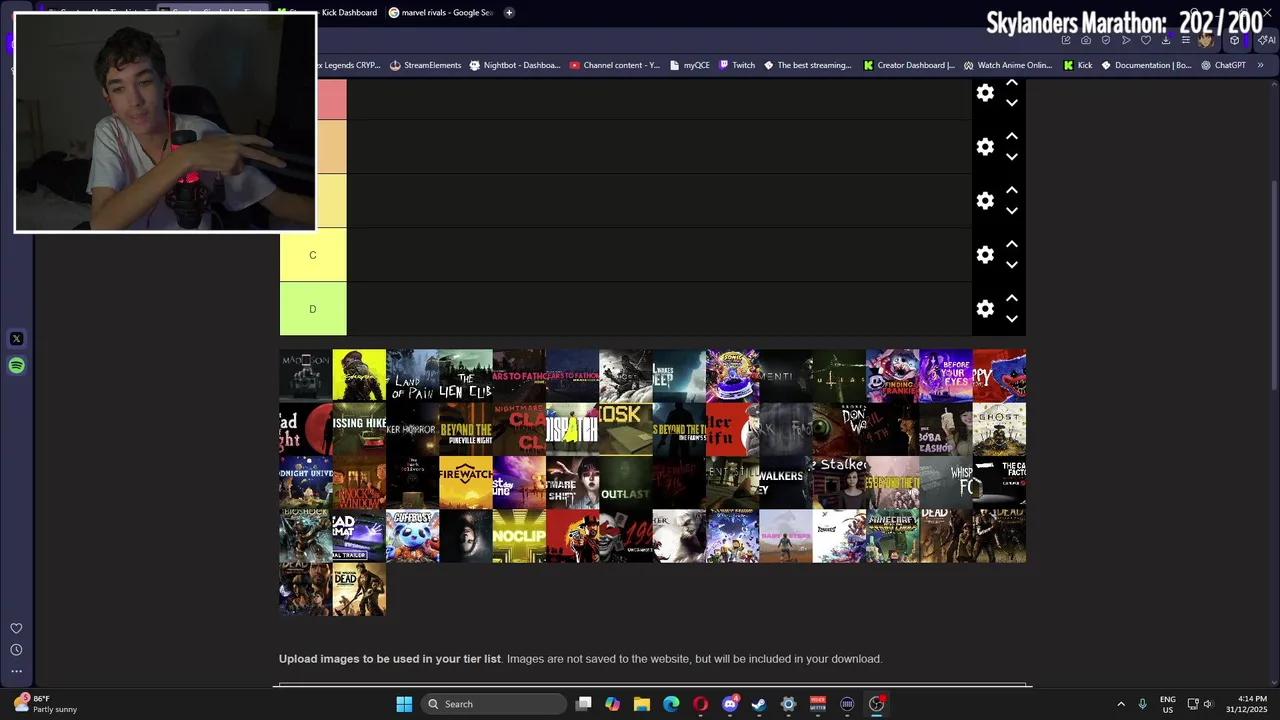Move tier D row up with arrow
The height and width of the screenshot is (720, 1280).
coord(1011,298)
